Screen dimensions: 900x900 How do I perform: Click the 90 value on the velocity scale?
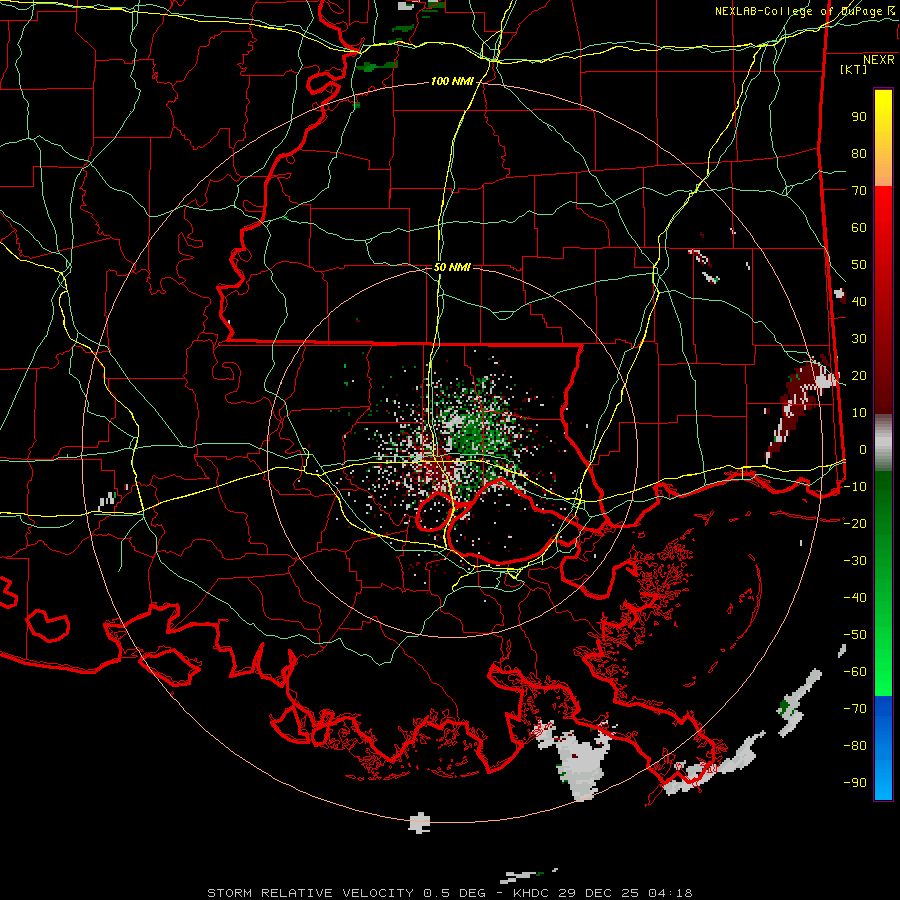pyautogui.click(x=859, y=117)
